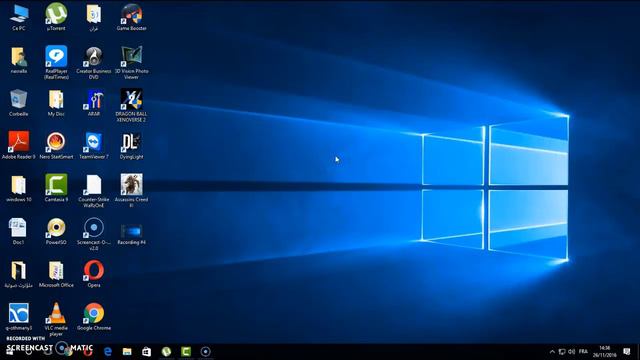Open the Windows Store taskbar icon
The image size is (640, 360).
tap(146, 351)
